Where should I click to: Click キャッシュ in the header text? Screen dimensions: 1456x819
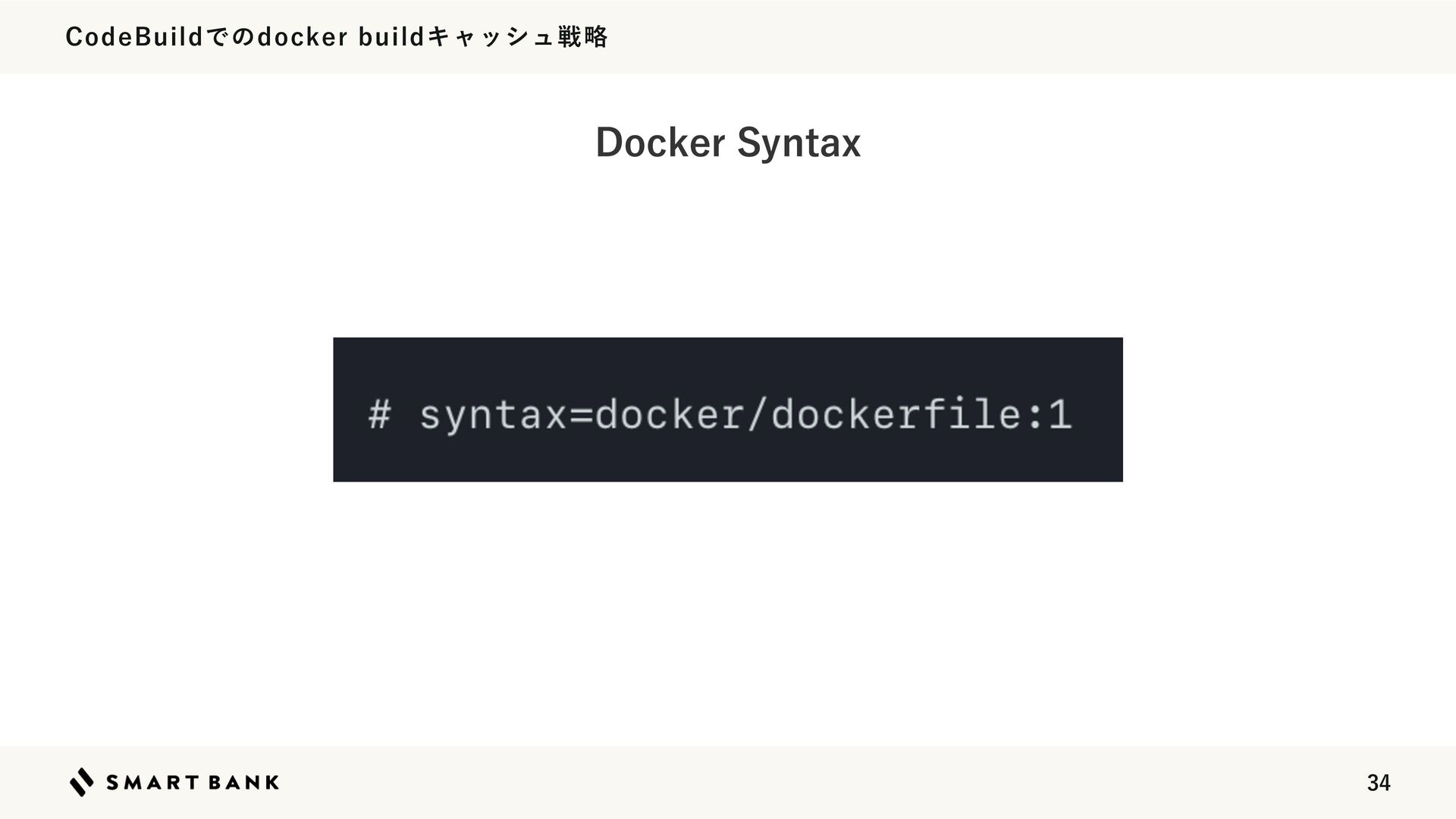(490, 36)
